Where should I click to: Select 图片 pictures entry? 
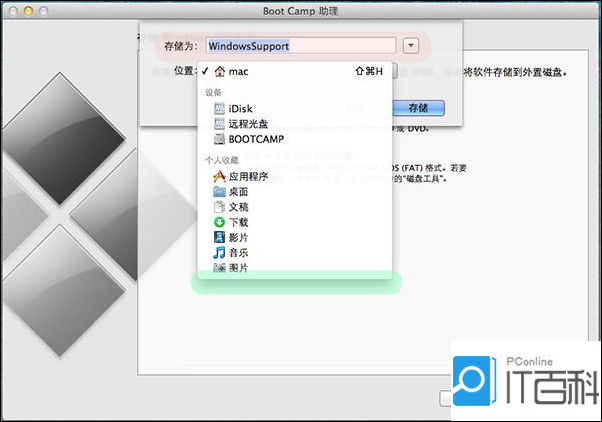(295, 267)
